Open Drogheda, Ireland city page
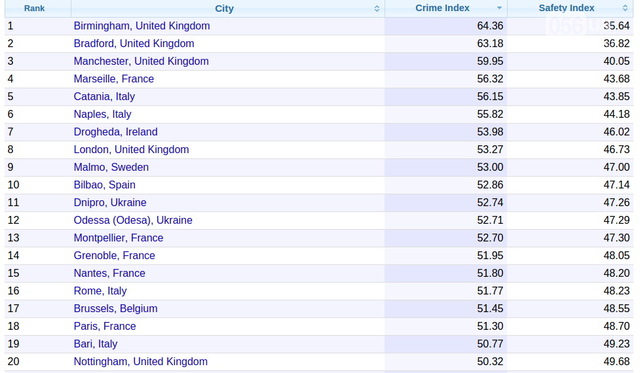 116,132
